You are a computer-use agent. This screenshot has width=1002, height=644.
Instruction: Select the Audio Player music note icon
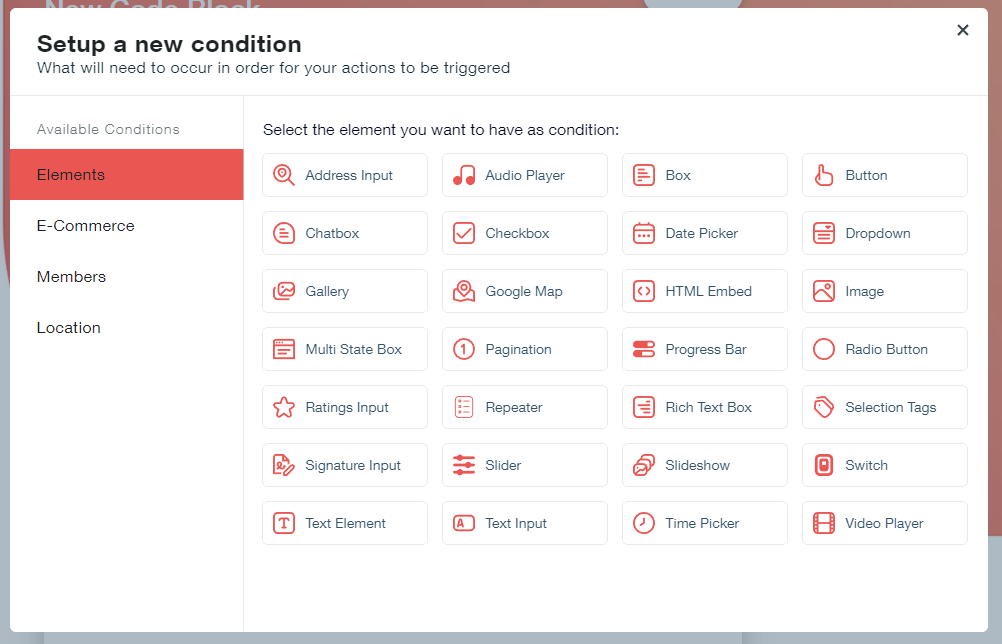[464, 175]
